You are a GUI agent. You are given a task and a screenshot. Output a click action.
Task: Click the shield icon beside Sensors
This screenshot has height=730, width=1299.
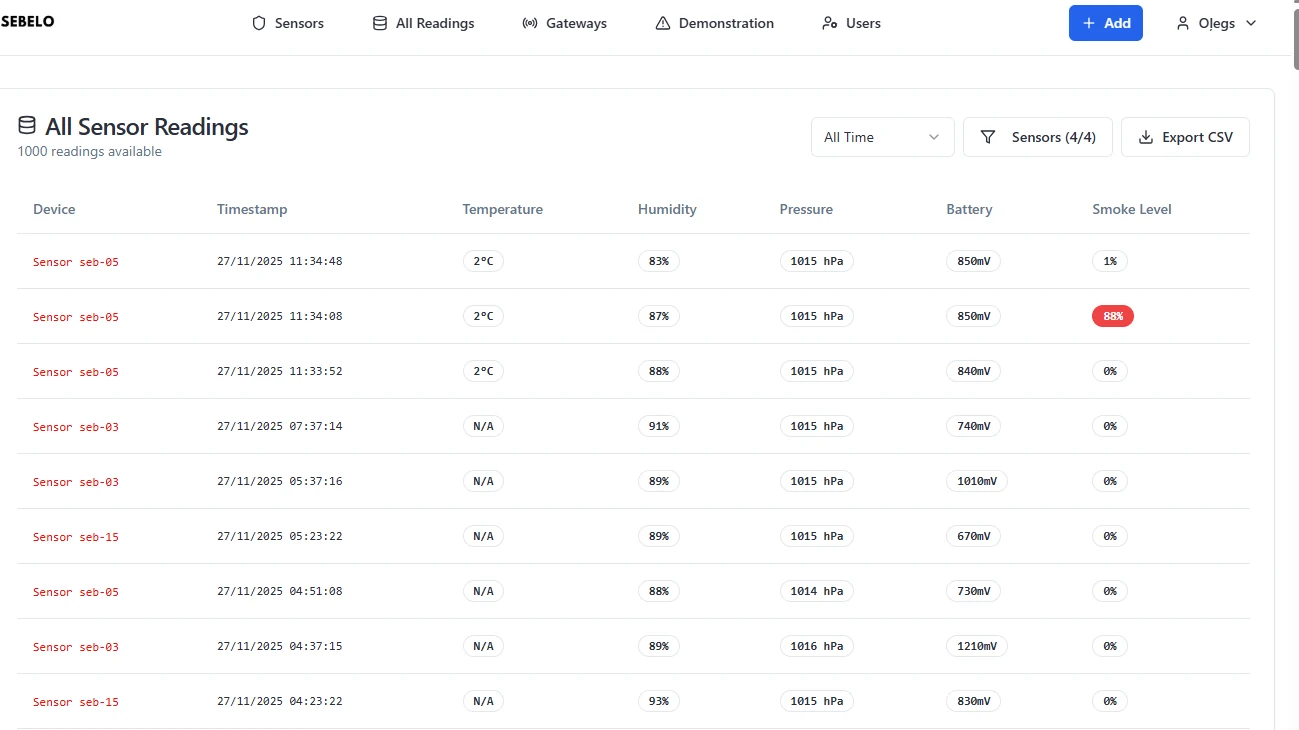pos(259,23)
